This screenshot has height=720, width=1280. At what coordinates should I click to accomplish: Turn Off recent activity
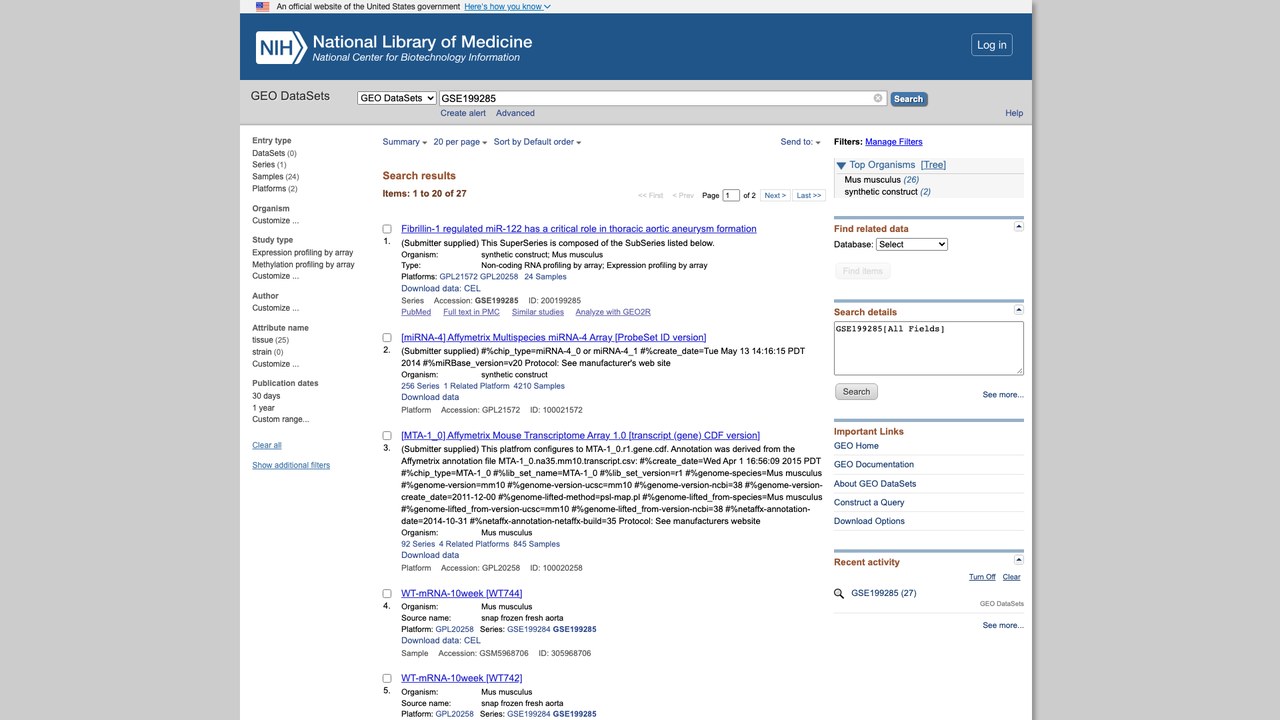pyautogui.click(x=982, y=577)
